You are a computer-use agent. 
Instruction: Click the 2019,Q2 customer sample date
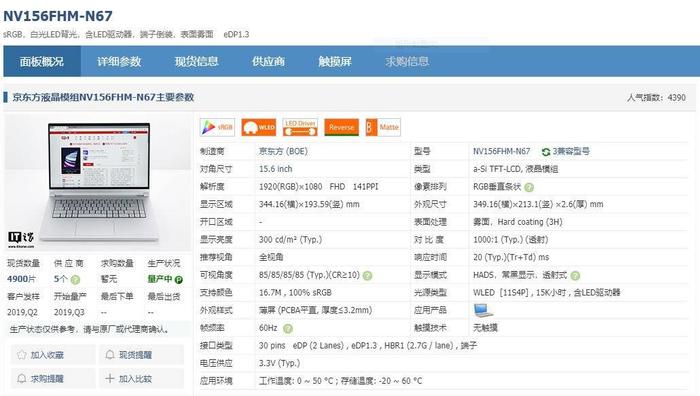tap(22, 312)
